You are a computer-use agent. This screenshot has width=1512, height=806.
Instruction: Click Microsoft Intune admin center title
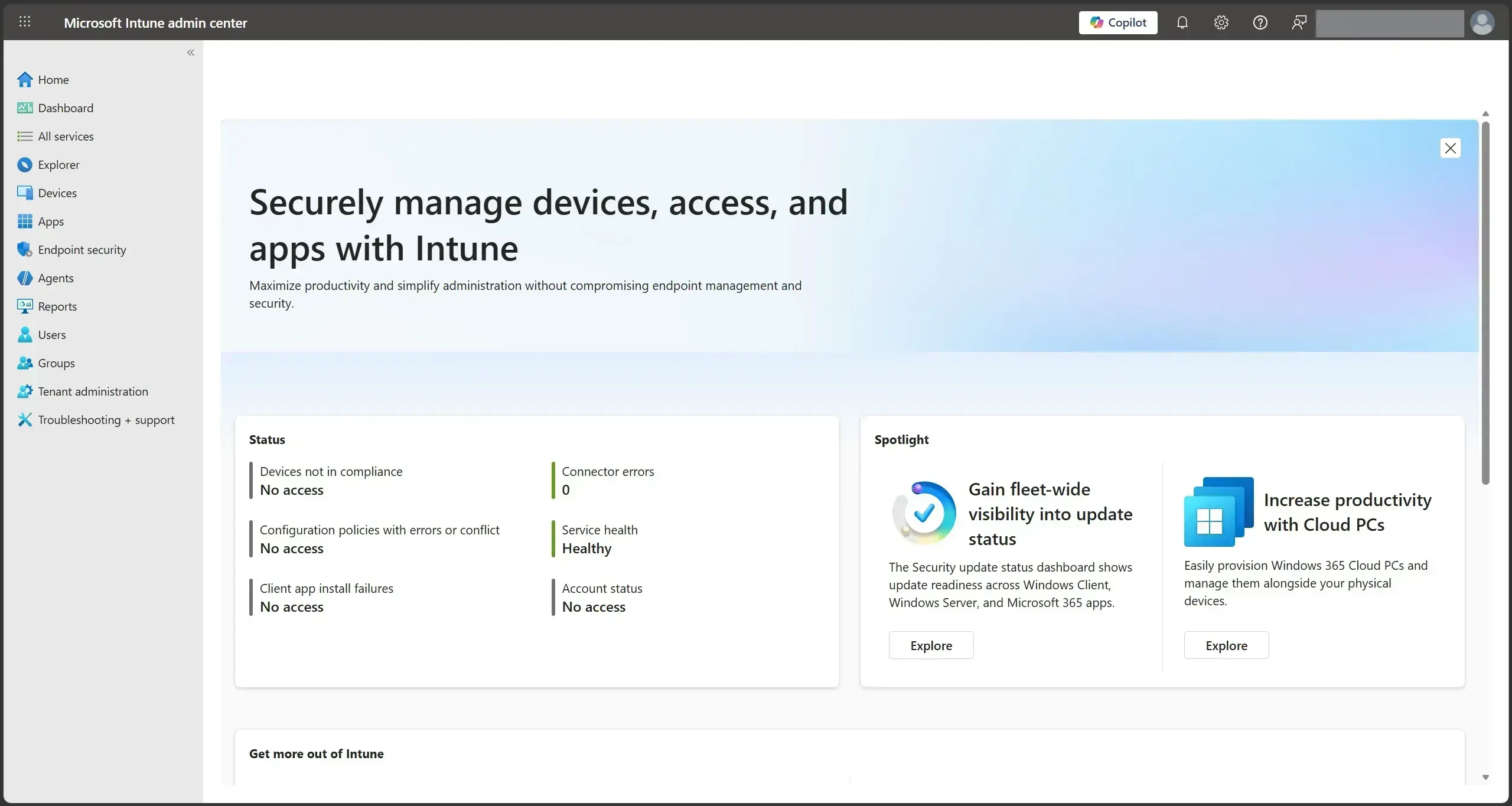(155, 23)
